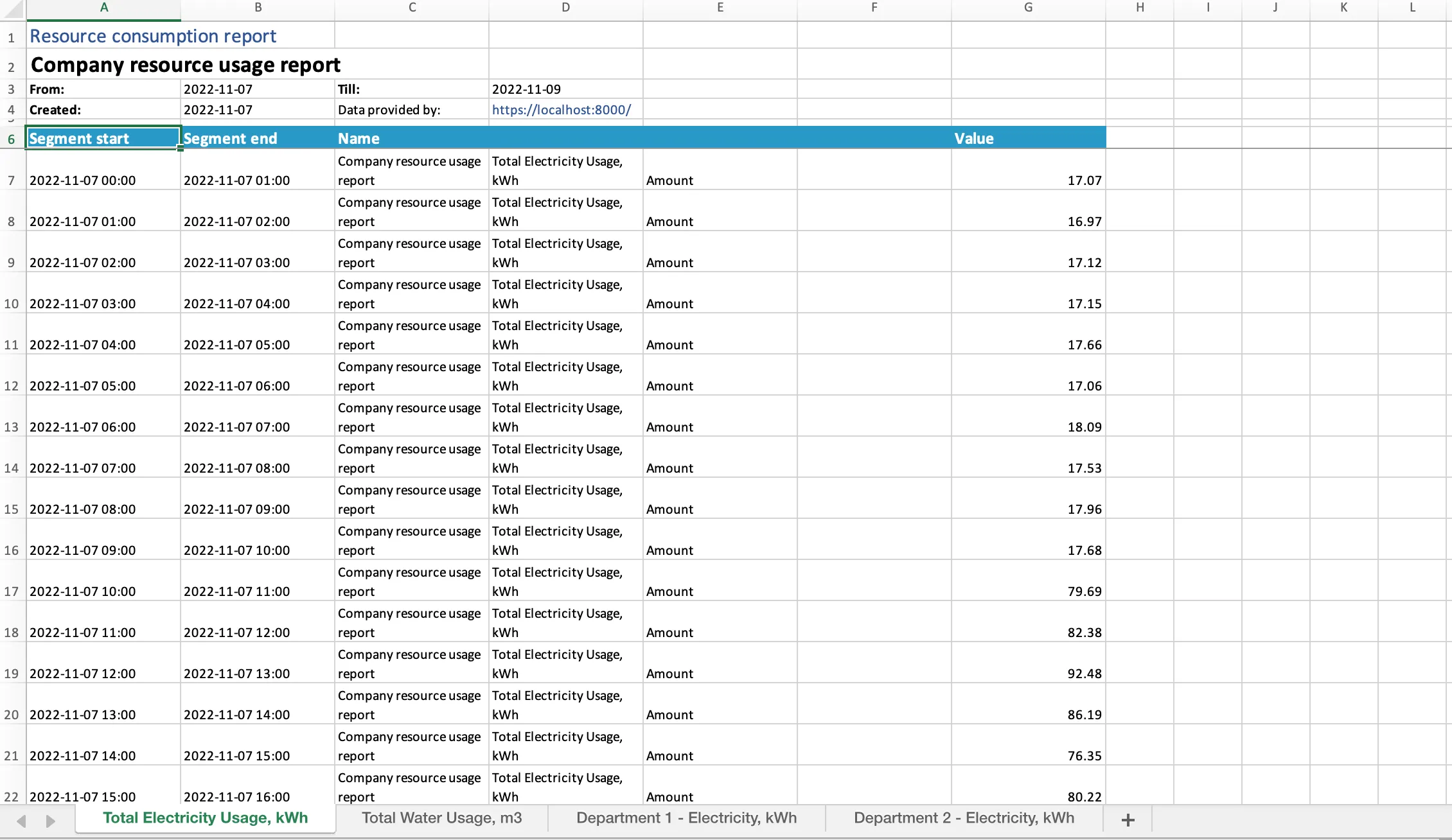Screen dimensions: 1452x840
Task: Click Total Electricity Usage, kWh in row 9
Action: coord(566,252)
